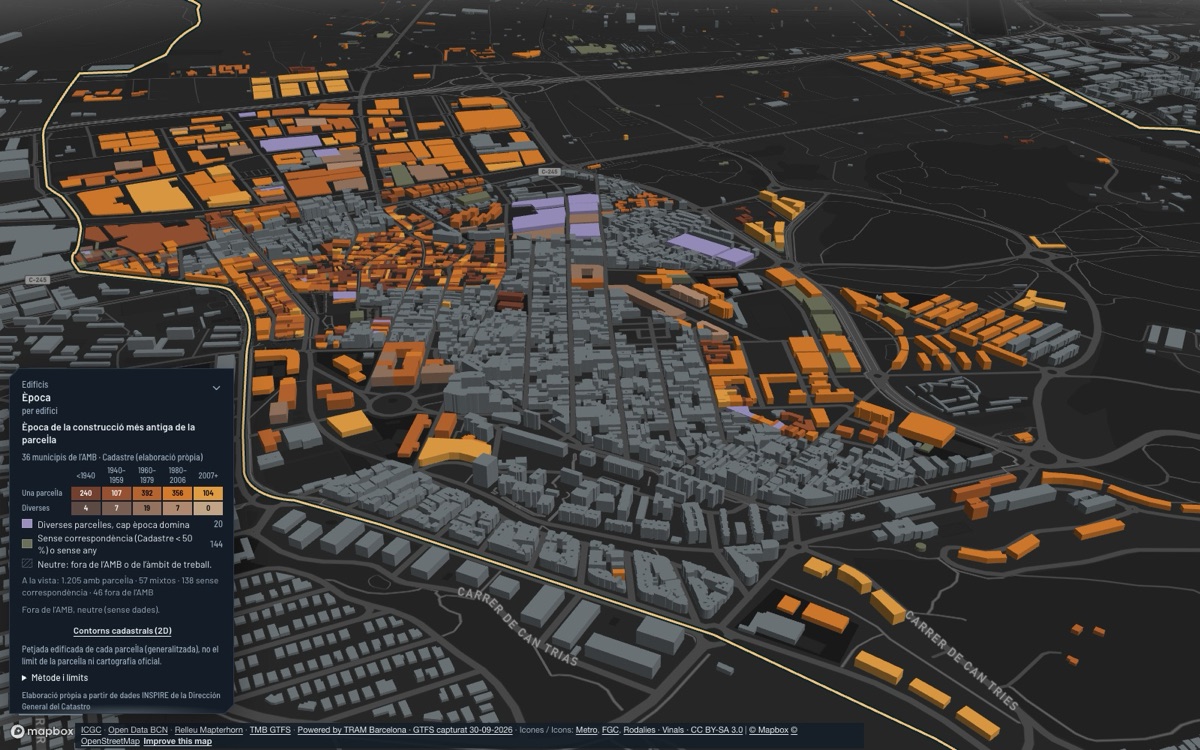
Task: Click the count '20' for Diverses parcel·les
Action: tap(218, 524)
